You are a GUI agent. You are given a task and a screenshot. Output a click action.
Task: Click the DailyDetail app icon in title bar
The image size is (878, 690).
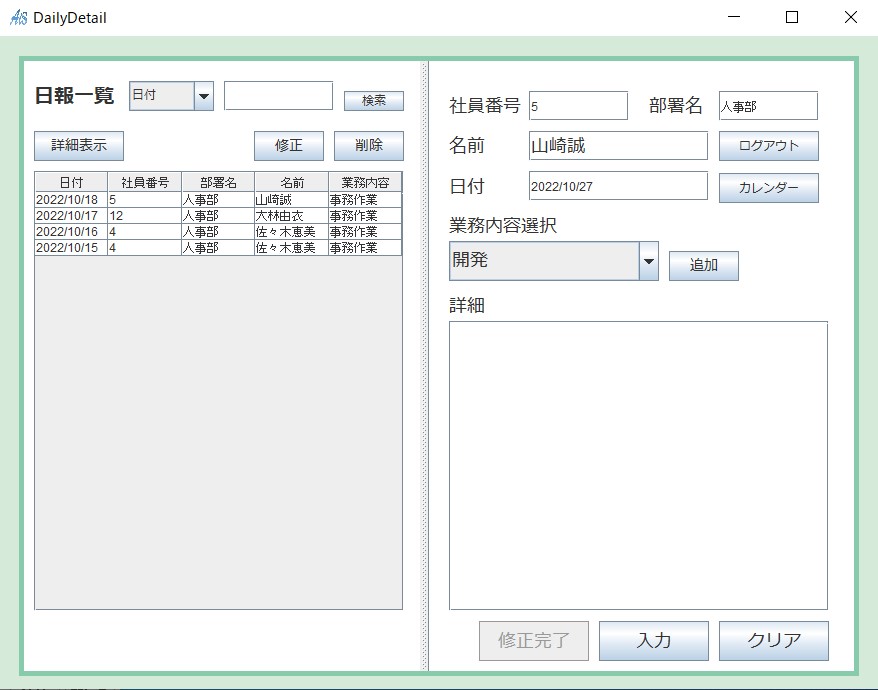(18, 18)
